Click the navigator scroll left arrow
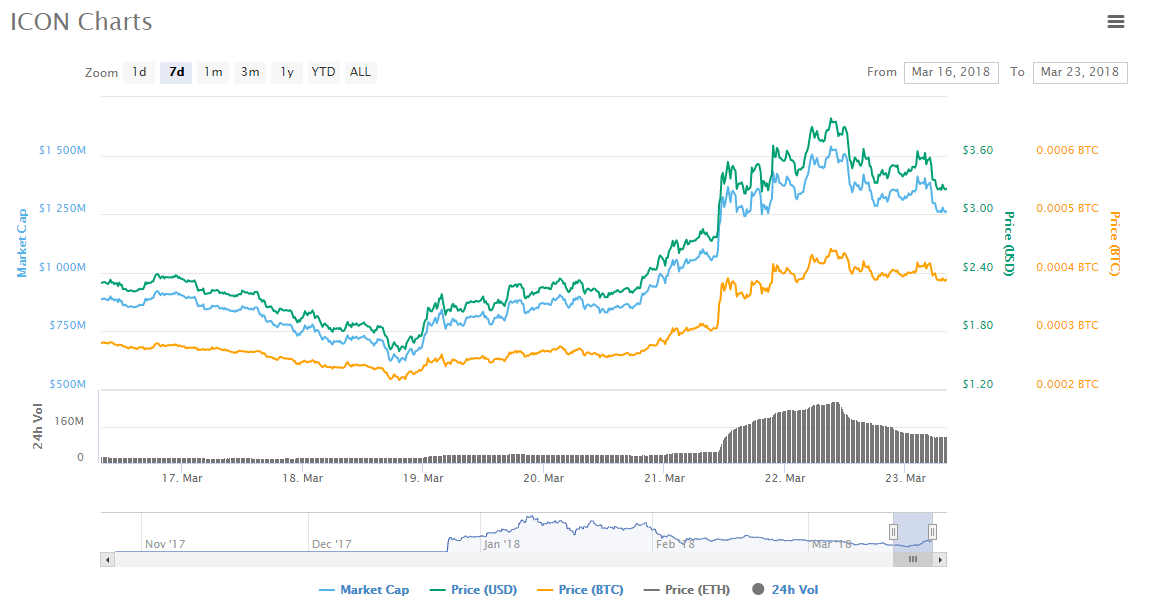The width and height of the screenshot is (1151, 605). (108, 560)
